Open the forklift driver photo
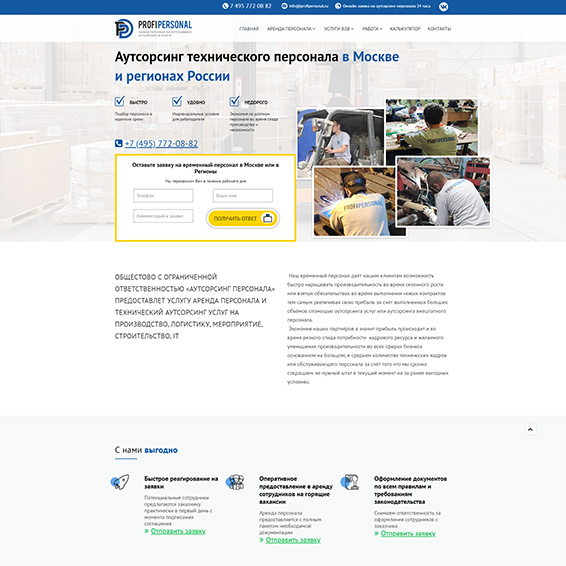 click(x=340, y=137)
